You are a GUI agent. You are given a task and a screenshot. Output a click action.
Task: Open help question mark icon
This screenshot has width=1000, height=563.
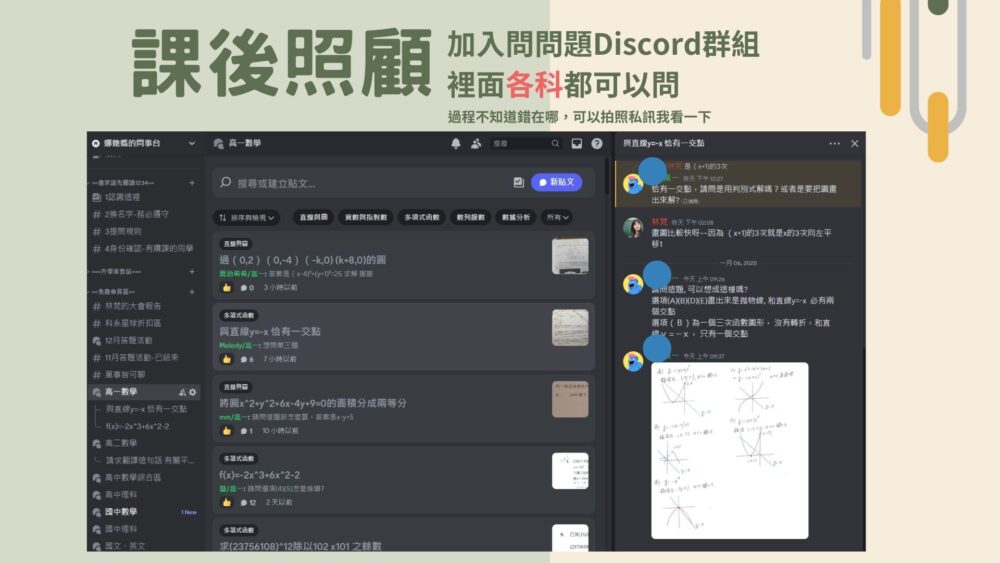[597, 143]
